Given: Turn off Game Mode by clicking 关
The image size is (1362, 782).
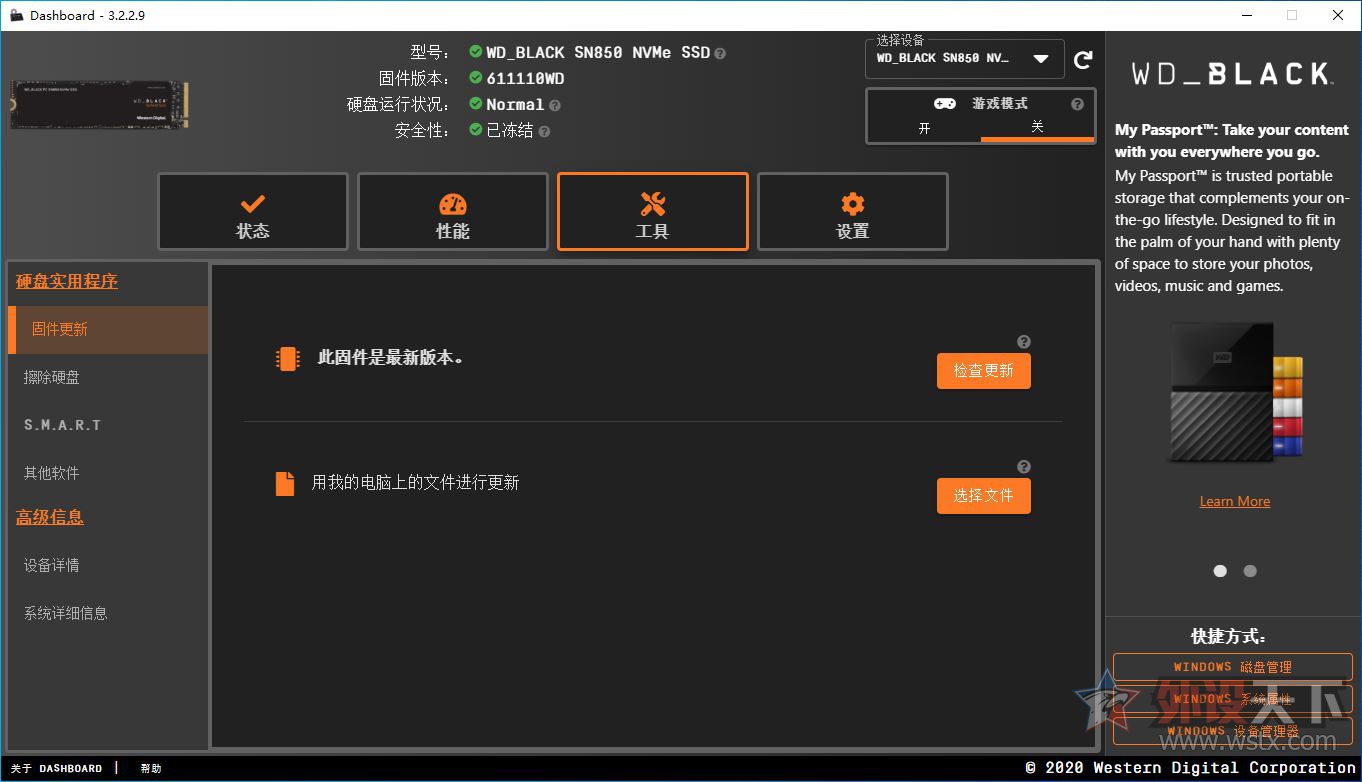Looking at the screenshot, I should (1037, 127).
